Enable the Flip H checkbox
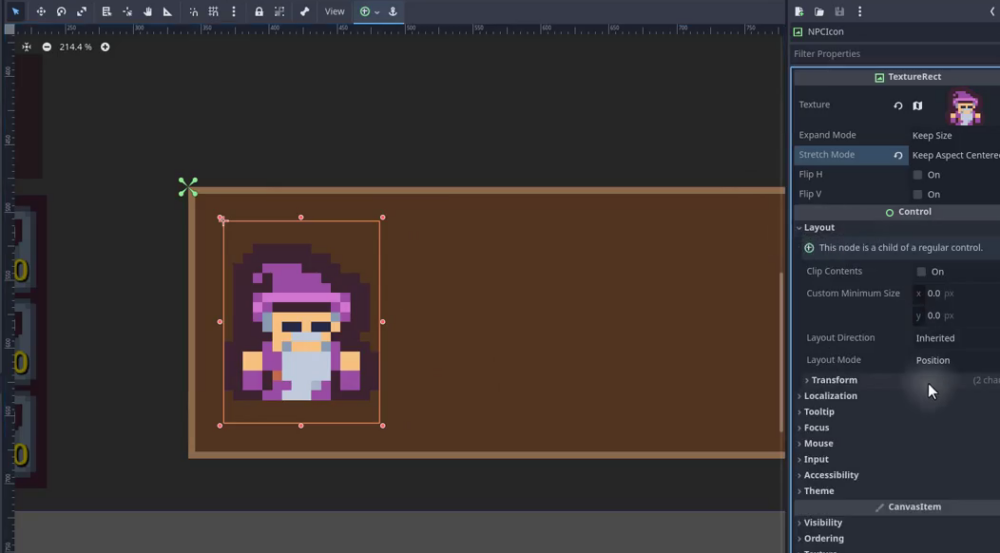 (x=918, y=175)
